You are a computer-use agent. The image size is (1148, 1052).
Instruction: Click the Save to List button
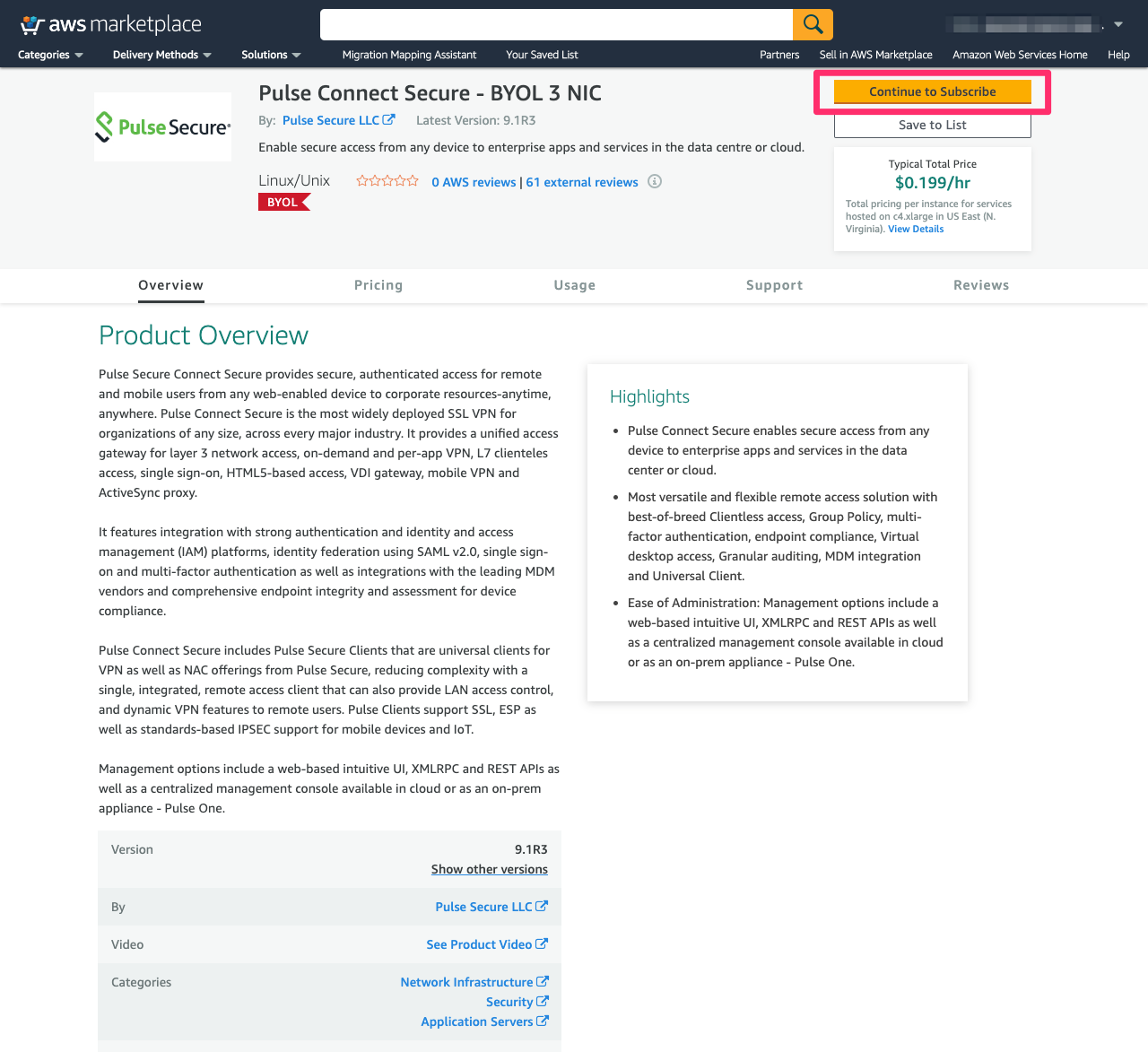932,125
